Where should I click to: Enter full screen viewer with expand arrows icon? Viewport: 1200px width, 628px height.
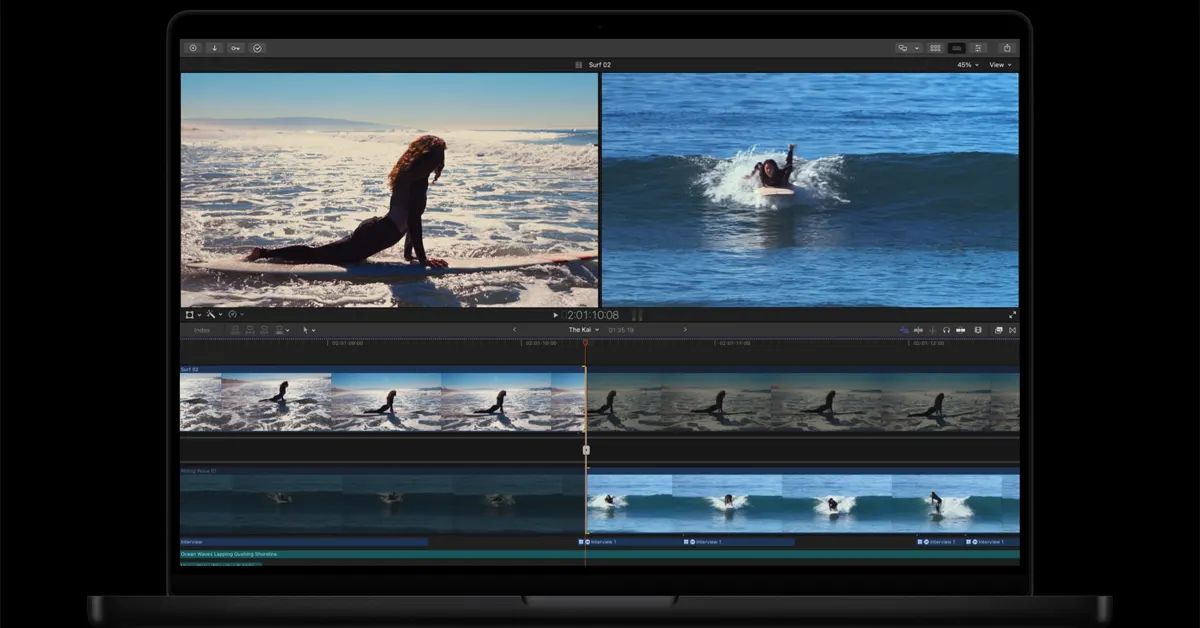click(x=1012, y=314)
